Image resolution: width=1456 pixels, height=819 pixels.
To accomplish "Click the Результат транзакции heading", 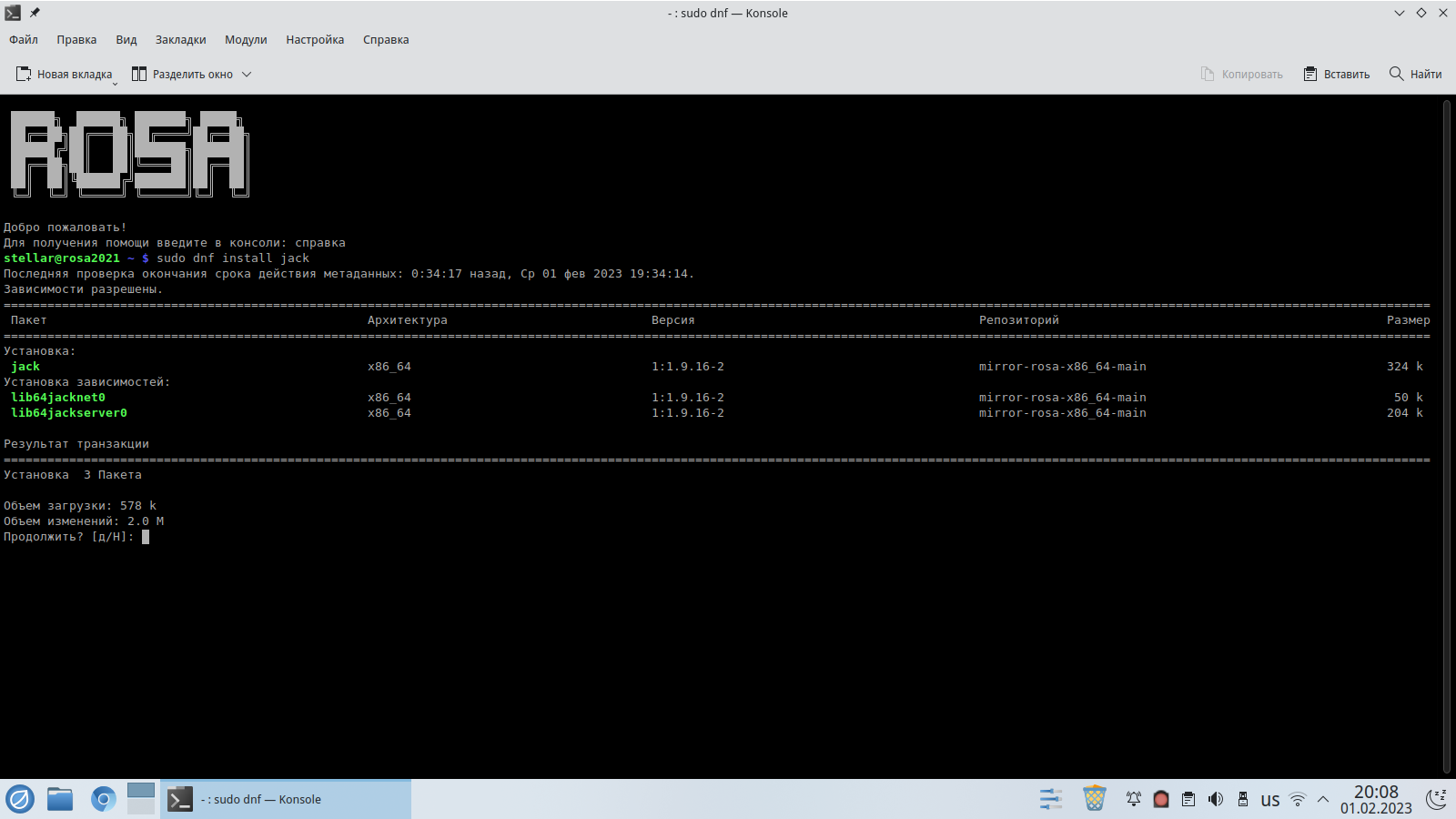I will pos(76,444).
